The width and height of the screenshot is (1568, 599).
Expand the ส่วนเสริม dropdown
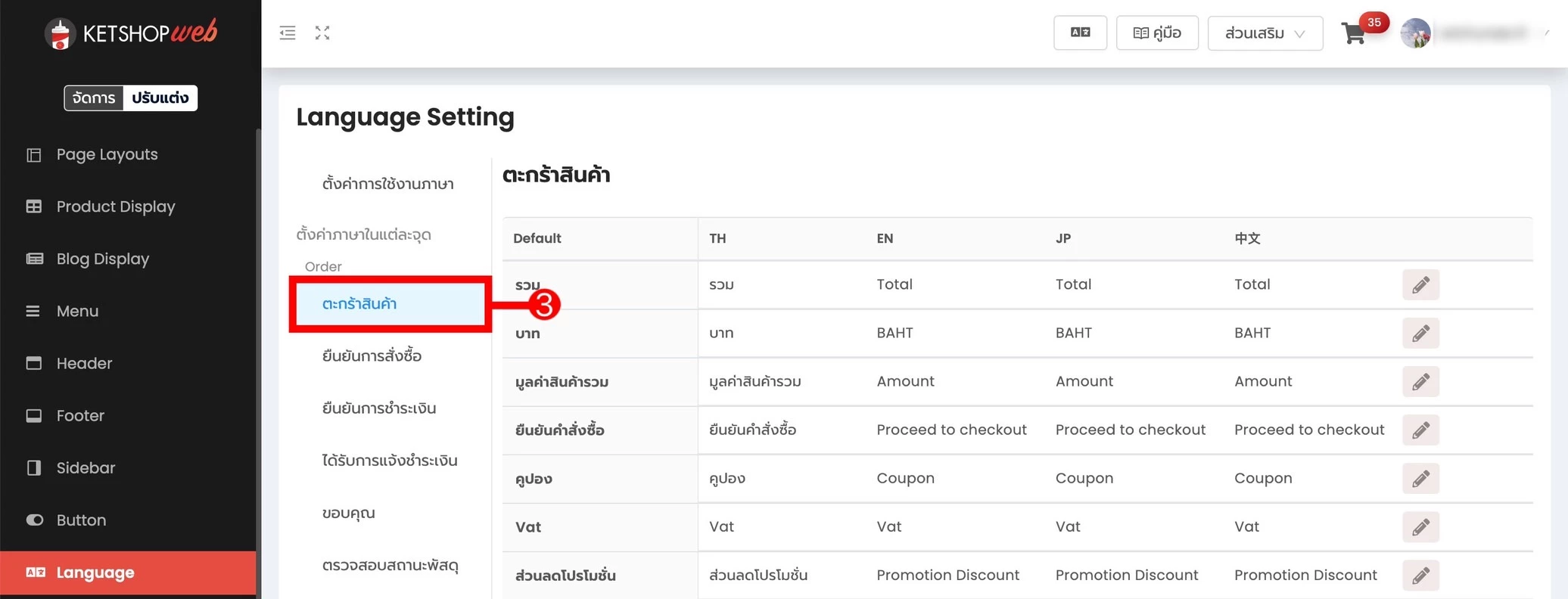click(x=1265, y=33)
